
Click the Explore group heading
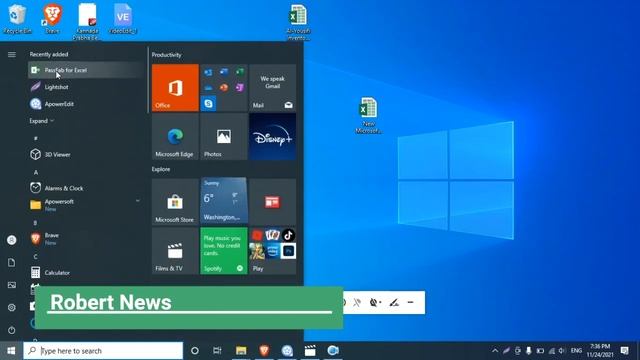tap(161, 169)
